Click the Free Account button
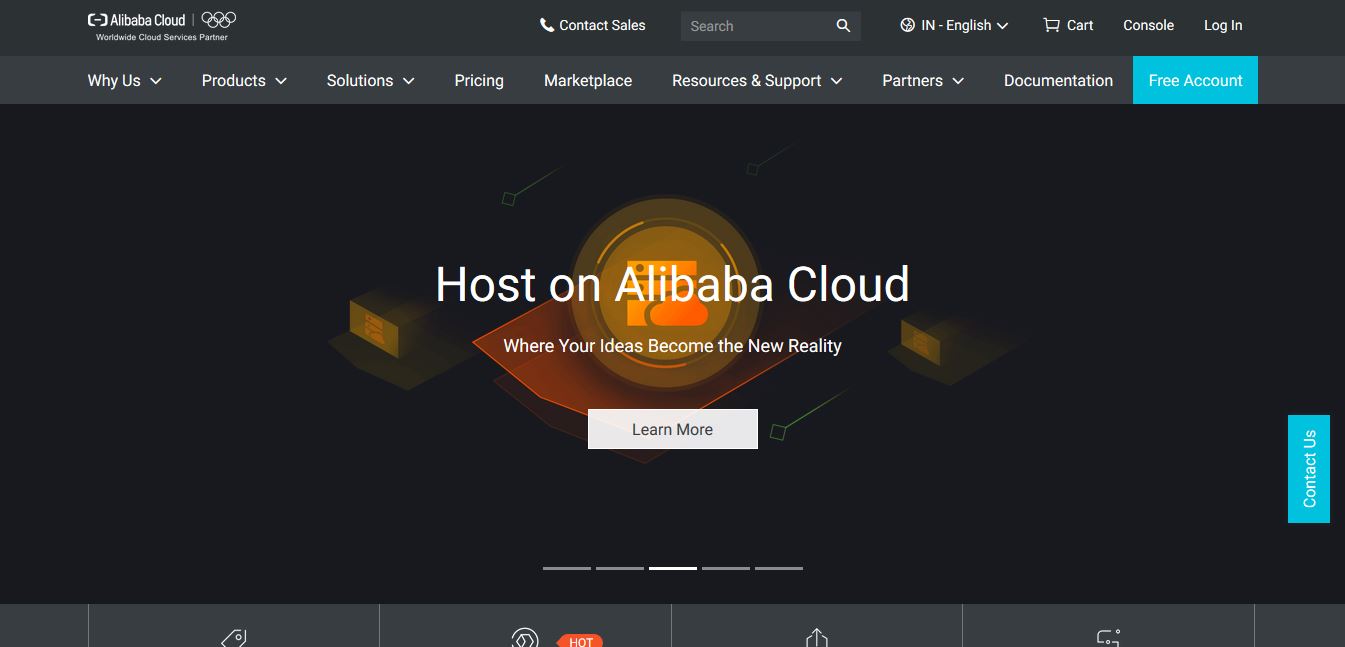Viewport: 1345px width, 647px height. pos(1195,80)
